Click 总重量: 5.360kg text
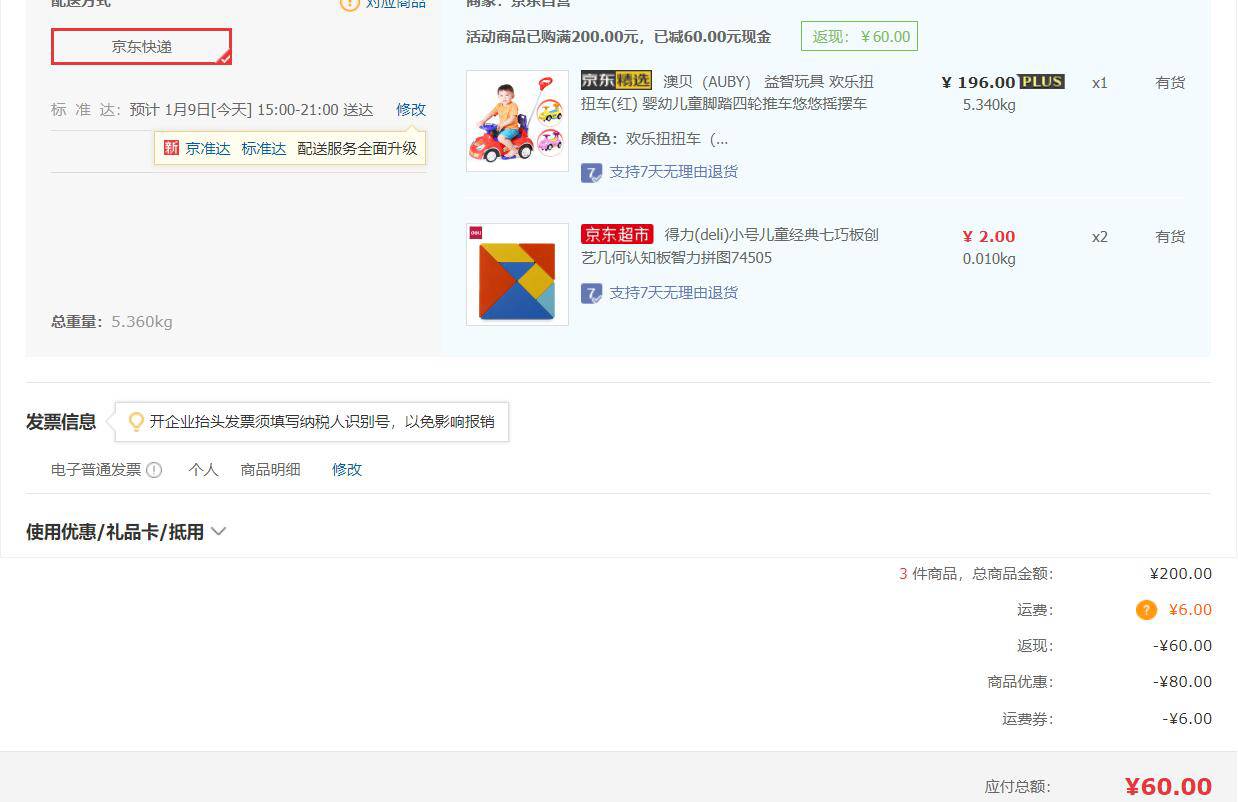This screenshot has height=802, width=1238. tap(112, 322)
